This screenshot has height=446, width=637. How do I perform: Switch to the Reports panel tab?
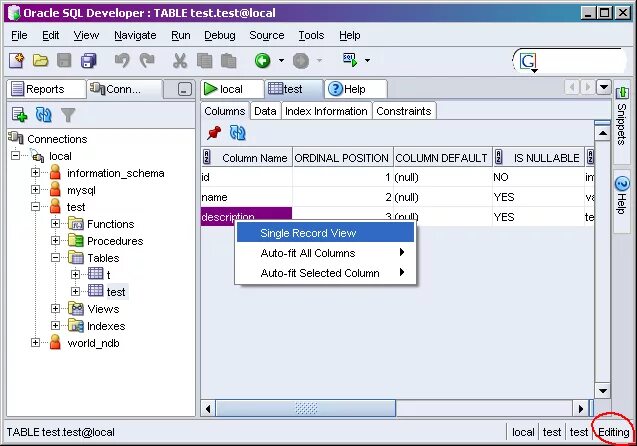coord(46,89)
